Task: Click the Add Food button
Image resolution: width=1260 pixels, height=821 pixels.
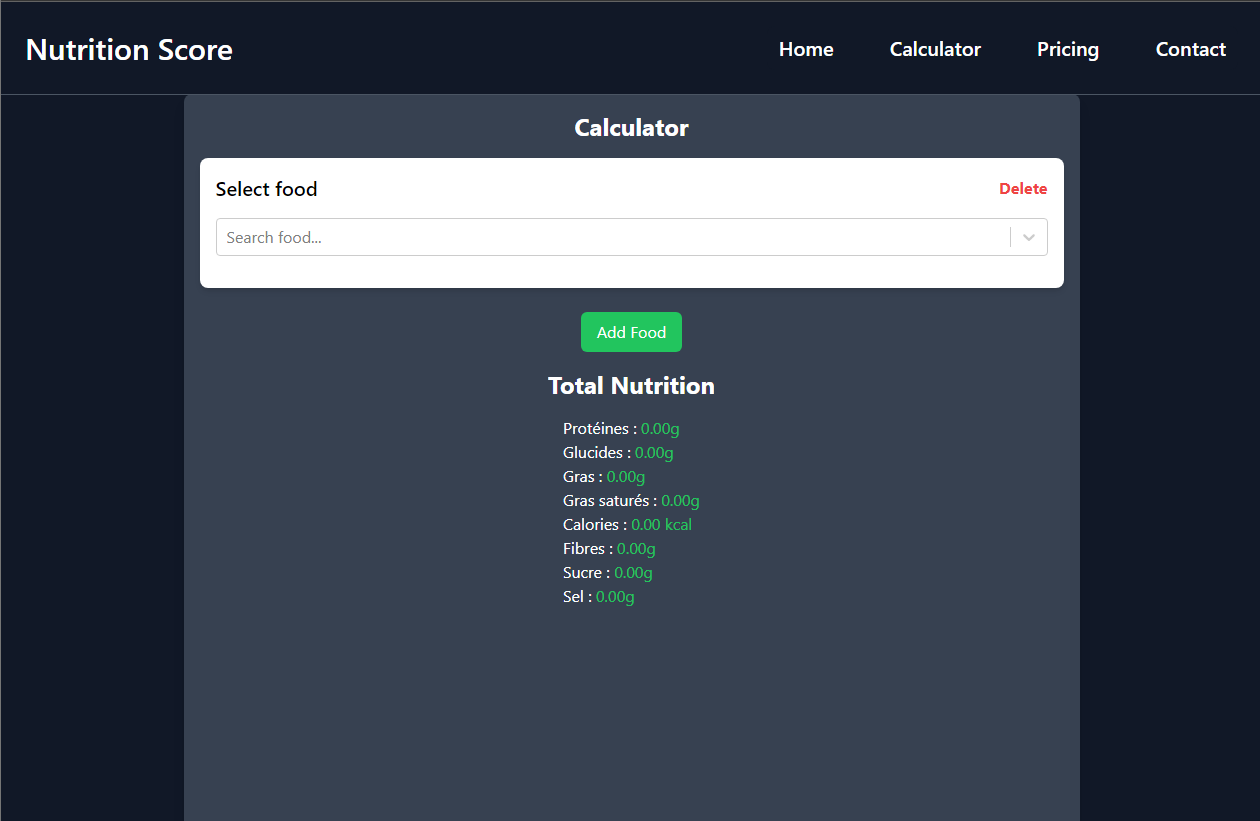Action: point(631,331)
